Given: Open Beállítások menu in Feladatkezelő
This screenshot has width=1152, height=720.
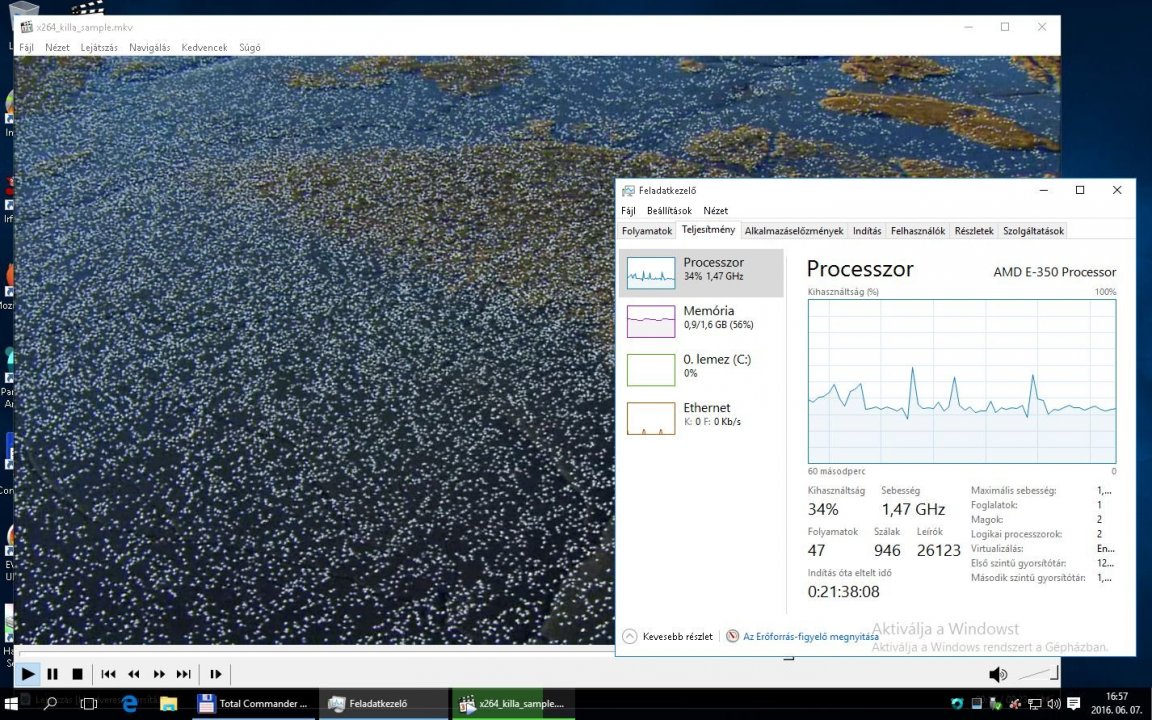Looking at the screenshot, I should coord(669,210).
